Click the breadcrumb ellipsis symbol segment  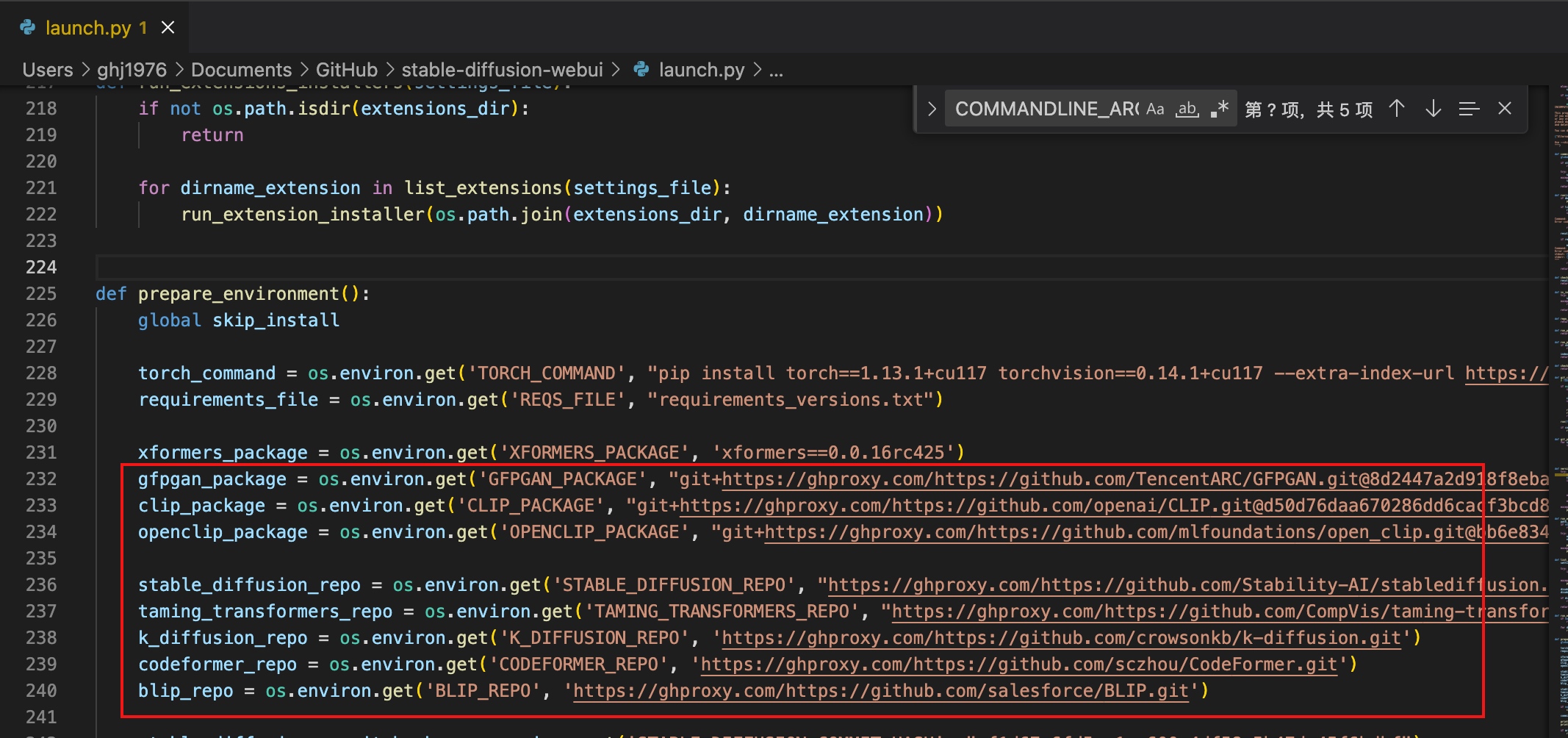click(x=776, y=70)
